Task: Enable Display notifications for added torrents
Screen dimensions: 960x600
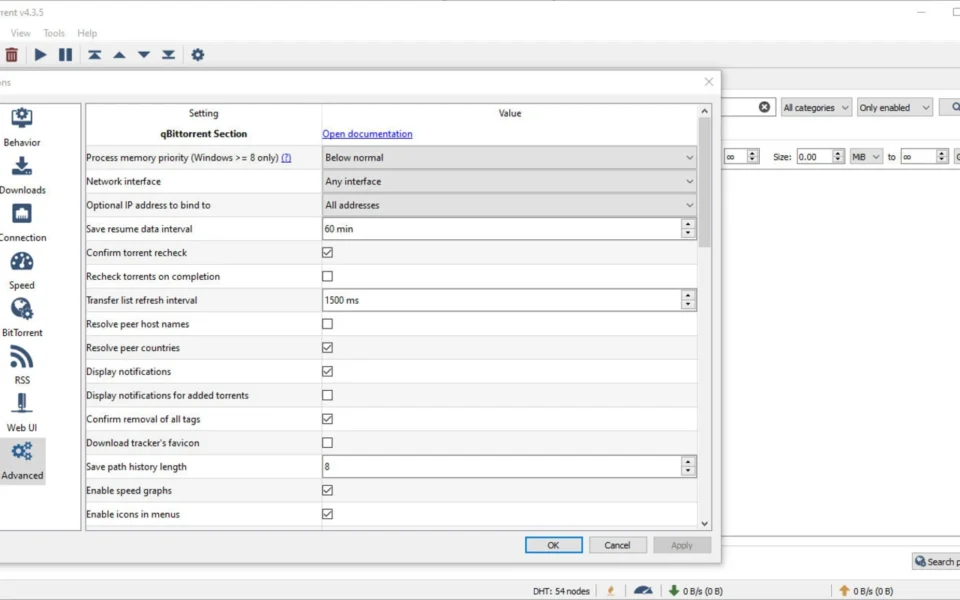Action: tap(328, 396)
